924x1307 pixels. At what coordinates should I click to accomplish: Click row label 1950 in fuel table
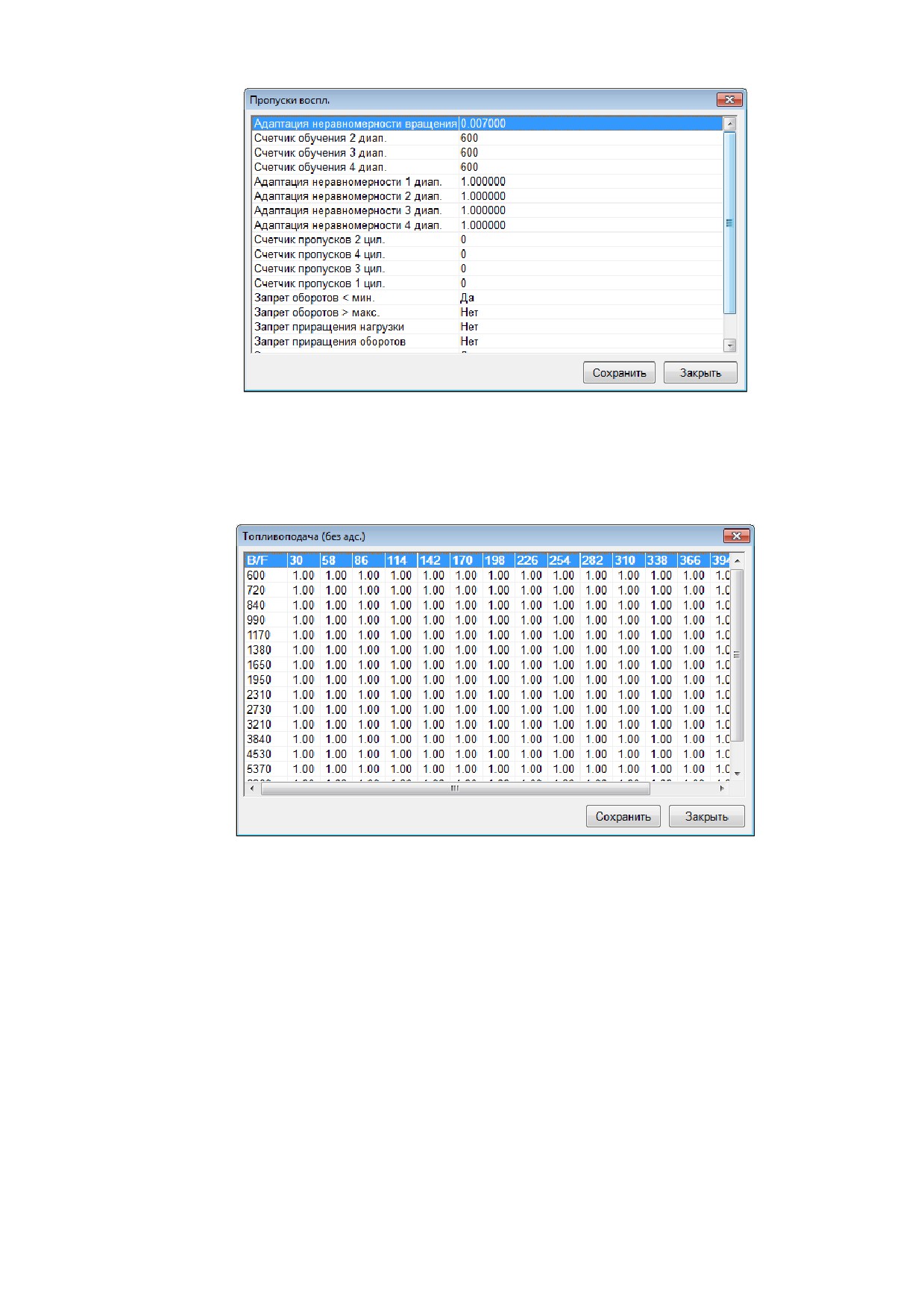coord(259,680)
